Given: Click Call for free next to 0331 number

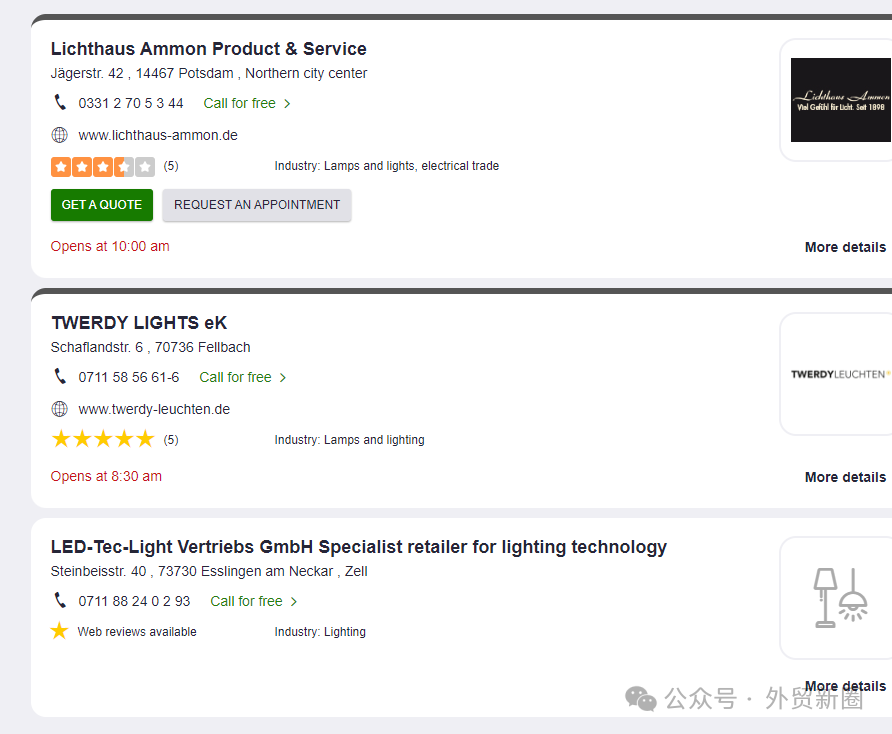Looking at the screenshot, I should click(x=247, y=103).
